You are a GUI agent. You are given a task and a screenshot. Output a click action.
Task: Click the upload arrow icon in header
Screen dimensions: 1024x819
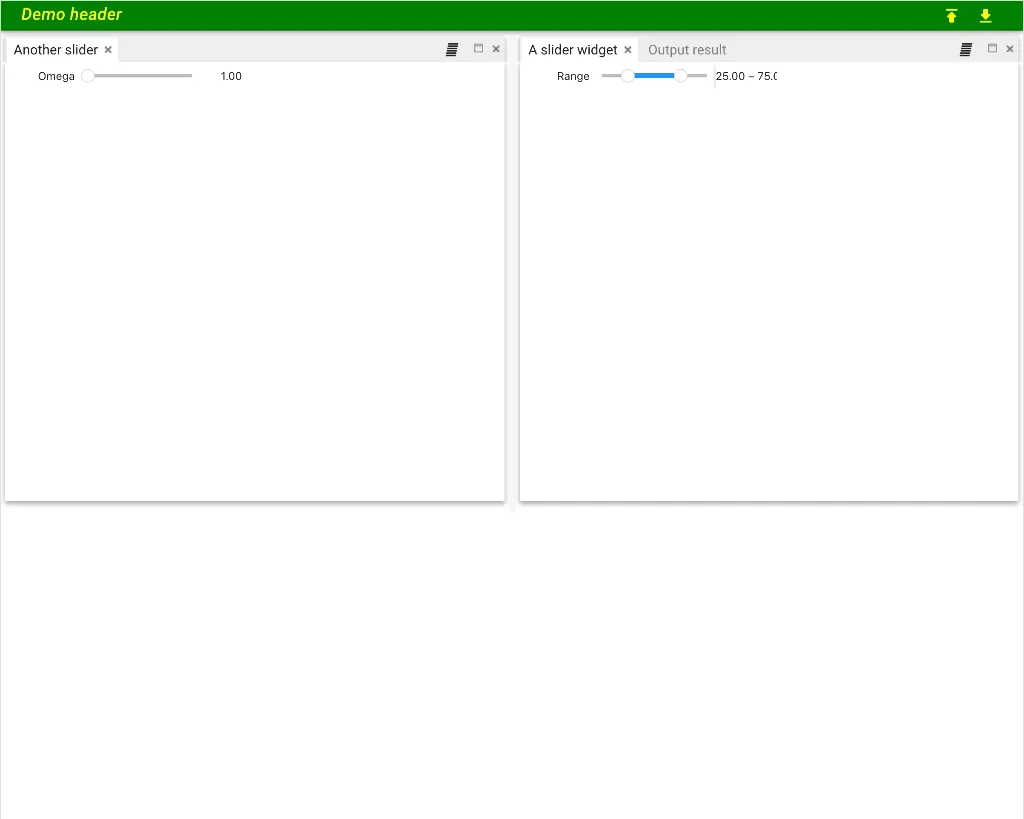pos(951,16)
